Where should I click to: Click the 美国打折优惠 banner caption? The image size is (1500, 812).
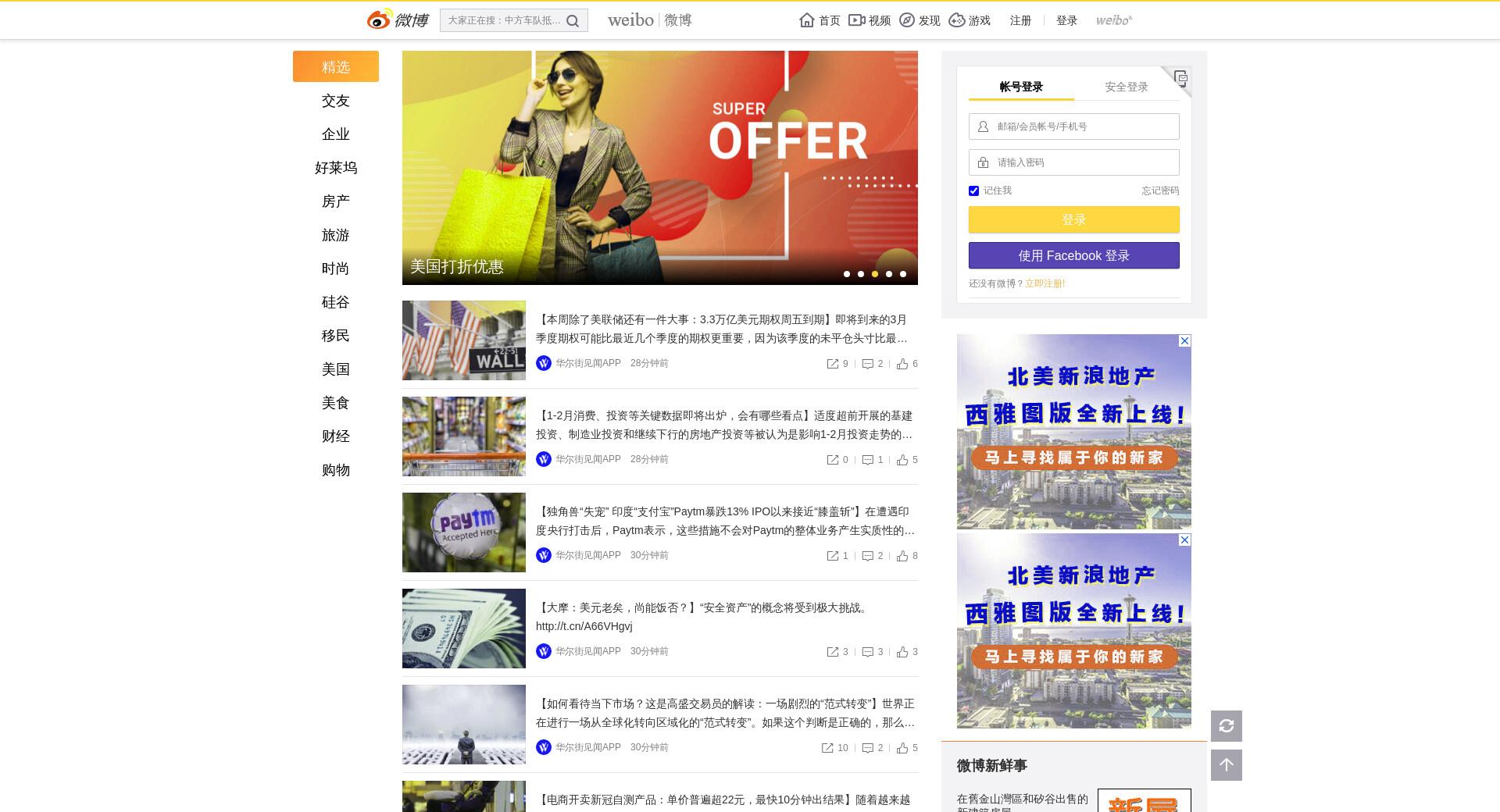tap(457, 267)
